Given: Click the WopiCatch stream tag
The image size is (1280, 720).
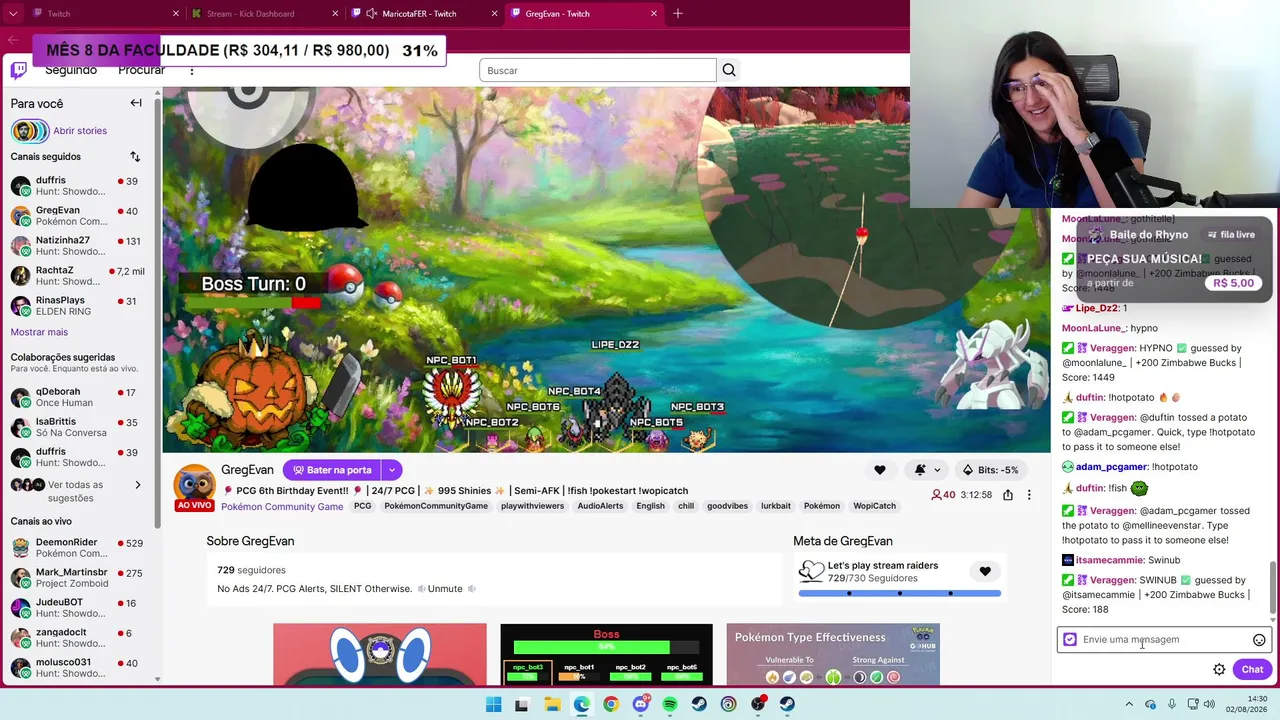Looking at the screenshot, I should coord(874,506).
